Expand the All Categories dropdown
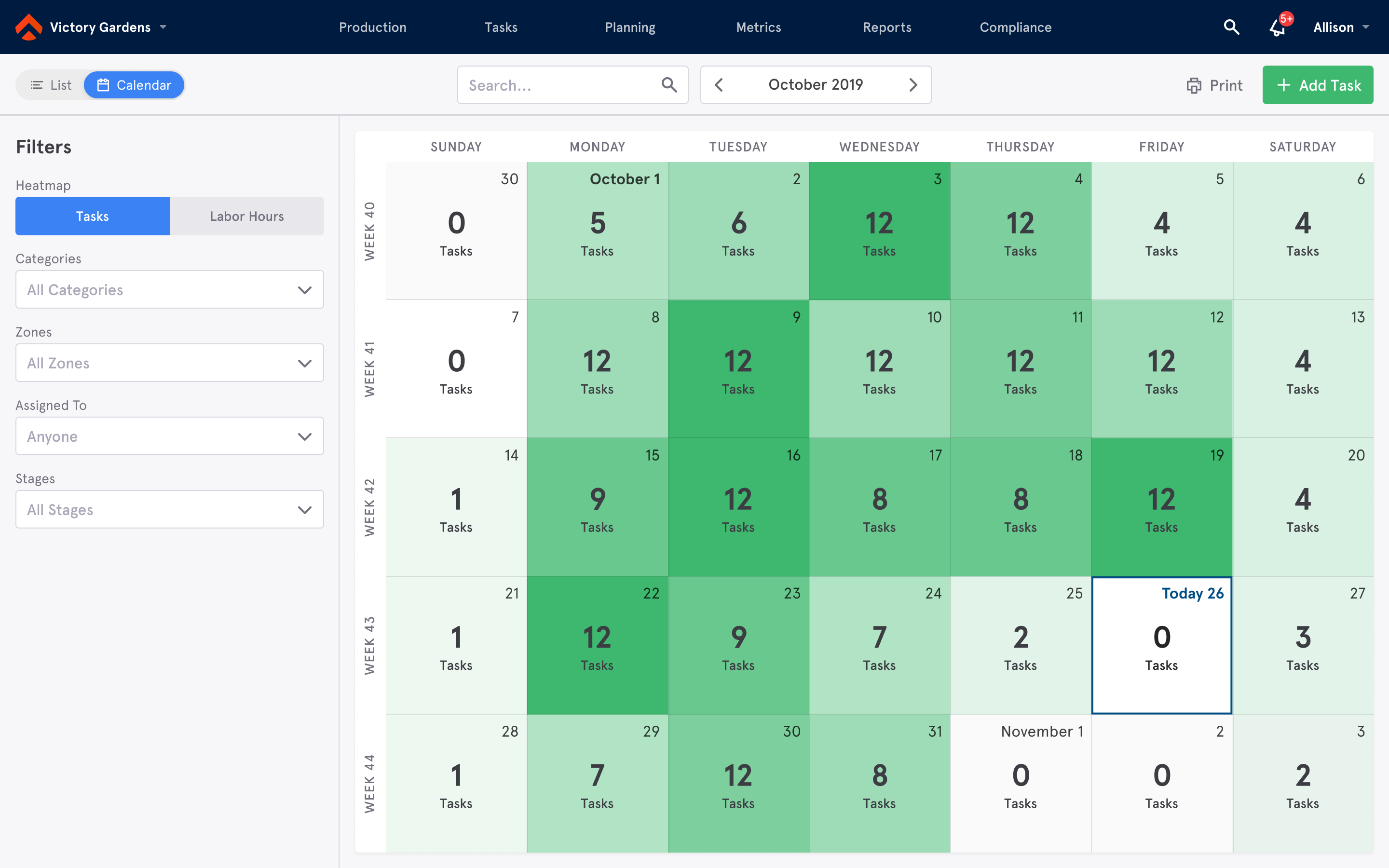Viewport: 1389px width, 868px height. [169, 290]
